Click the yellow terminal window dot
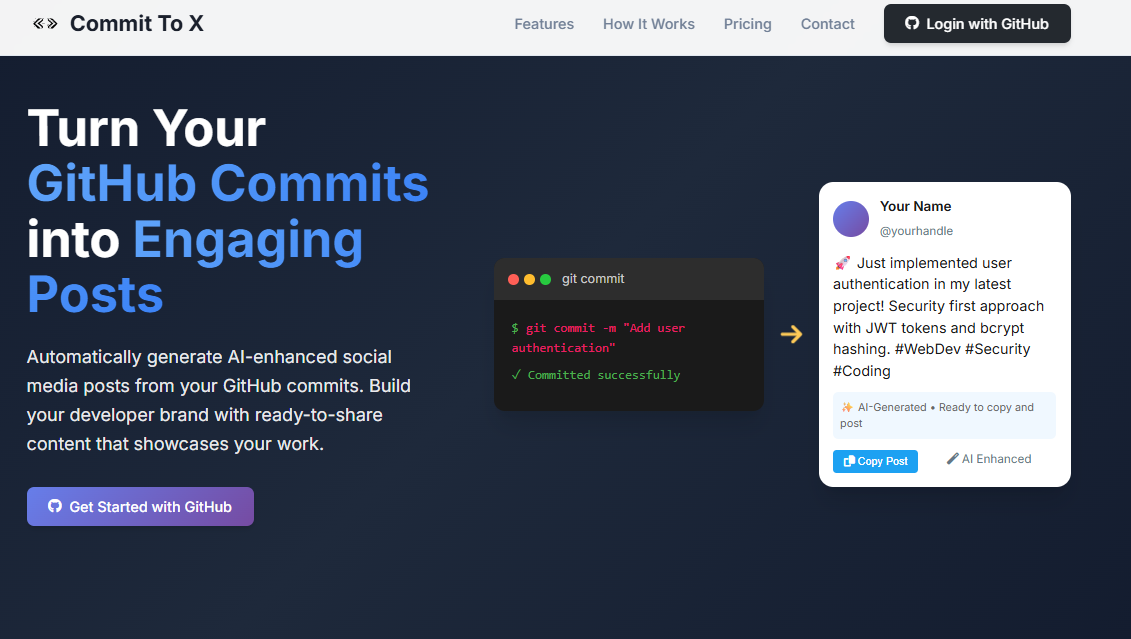 point(529,279)
